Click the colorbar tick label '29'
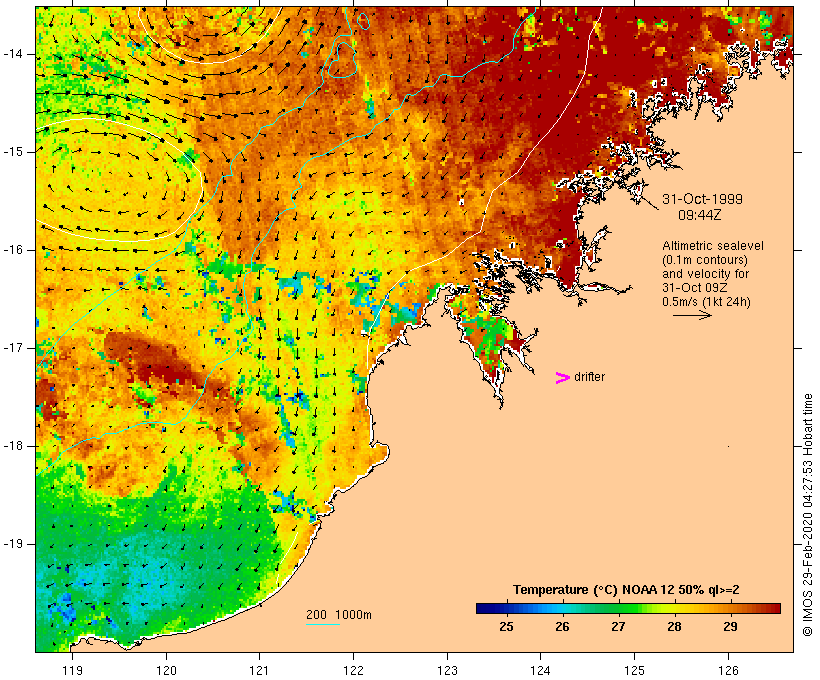This screenshot has width=820, height=680. pos(730,626)
